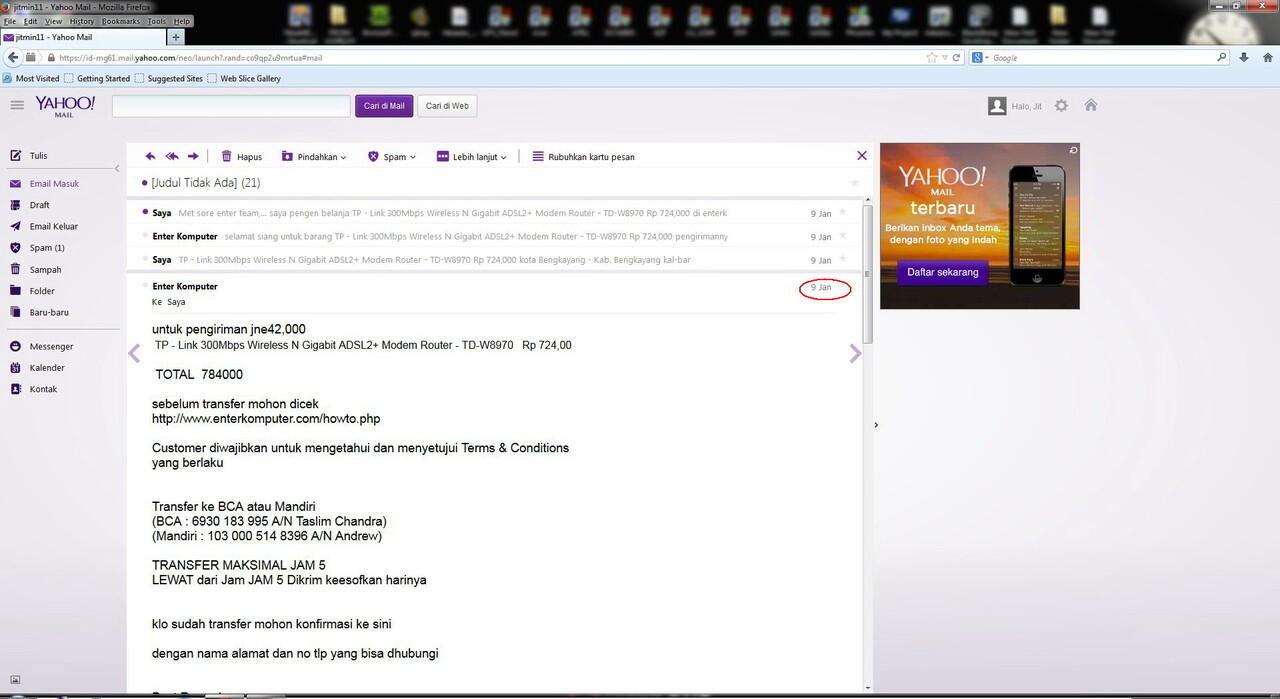Go to next message with right chevron

point(855,353)
